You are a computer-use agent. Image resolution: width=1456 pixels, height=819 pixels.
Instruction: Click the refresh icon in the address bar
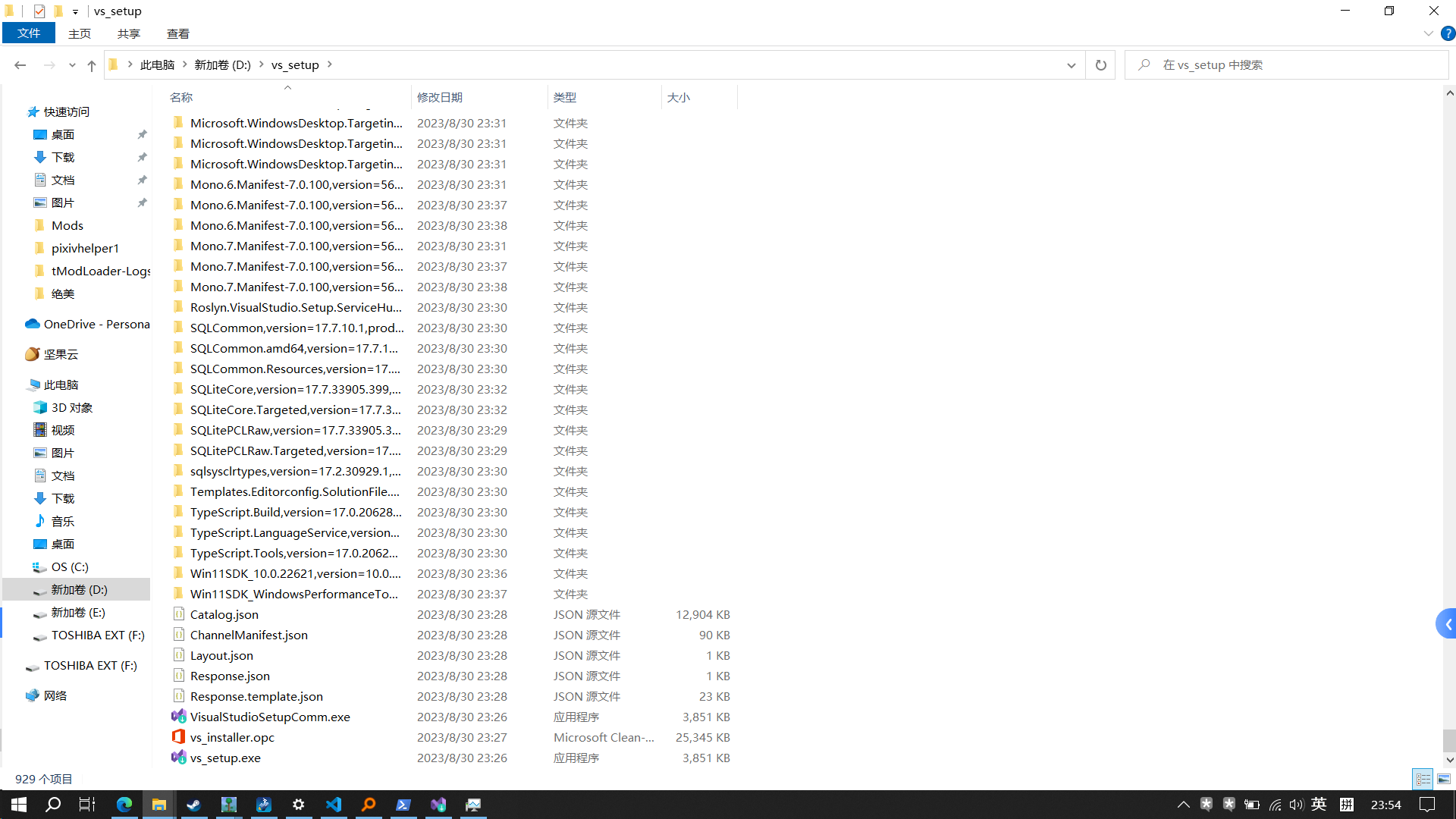1100,65
